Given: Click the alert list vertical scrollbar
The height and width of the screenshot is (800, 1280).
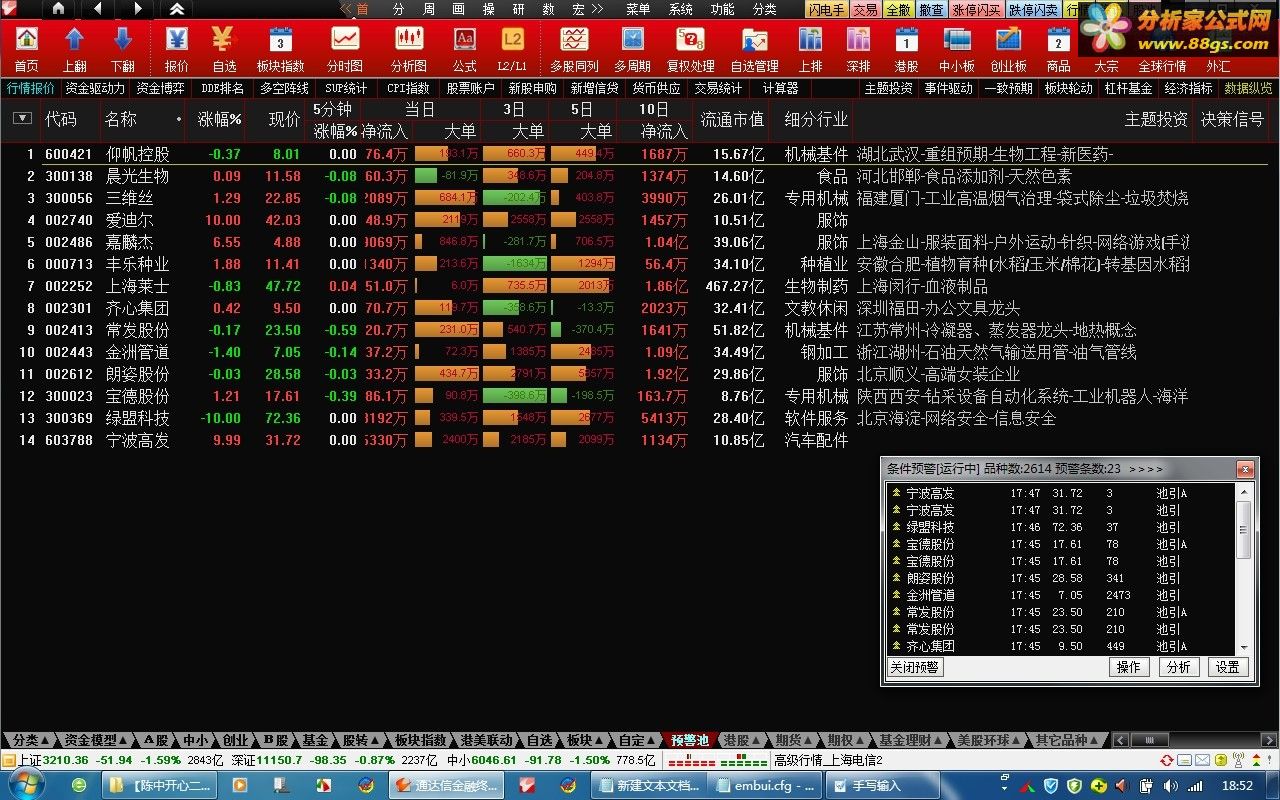Looking at the screenshot, I should point(1243,568).
